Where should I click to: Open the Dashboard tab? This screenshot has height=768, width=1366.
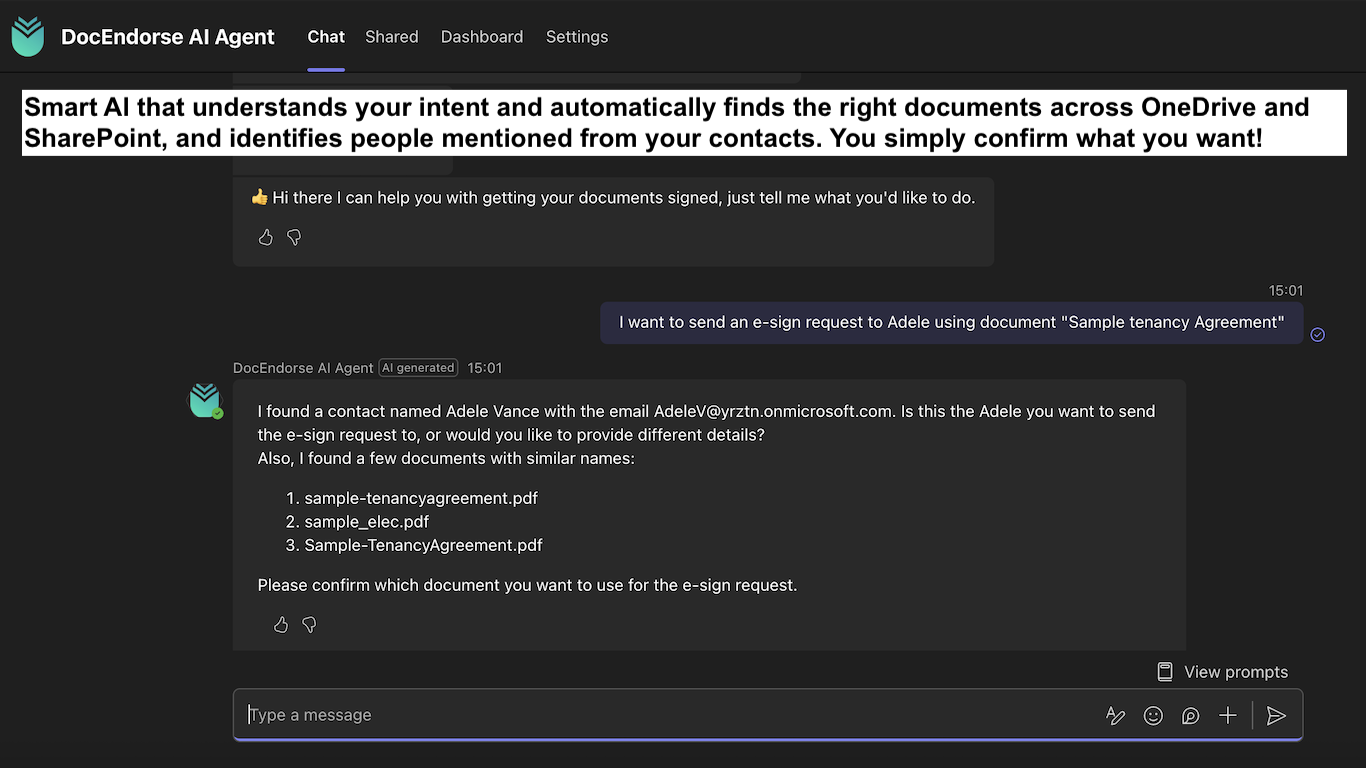pos(481,37)
